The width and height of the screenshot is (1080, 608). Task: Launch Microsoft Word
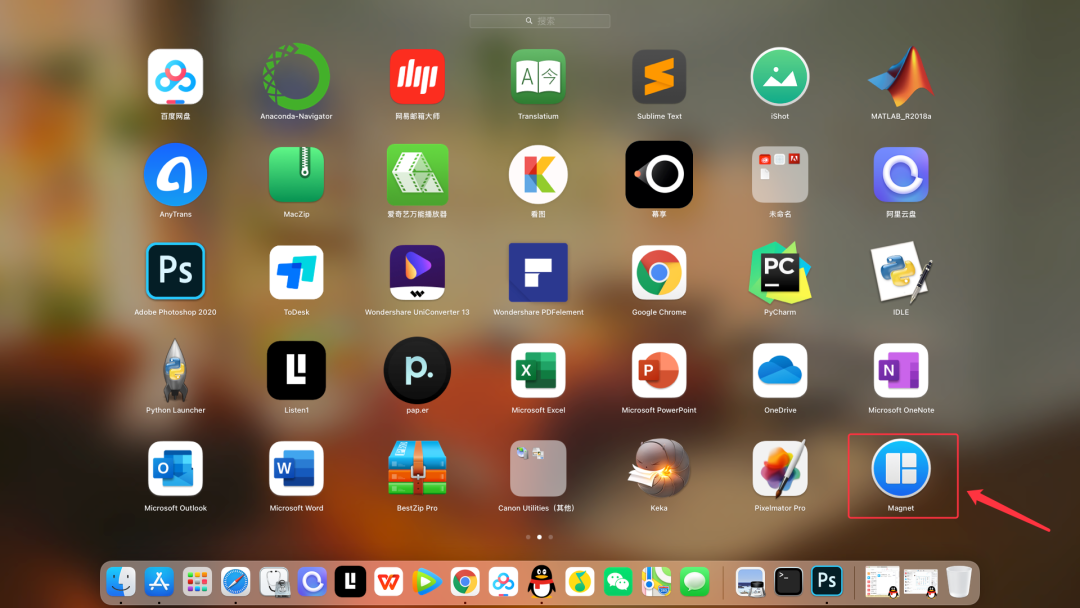[296, 468]
